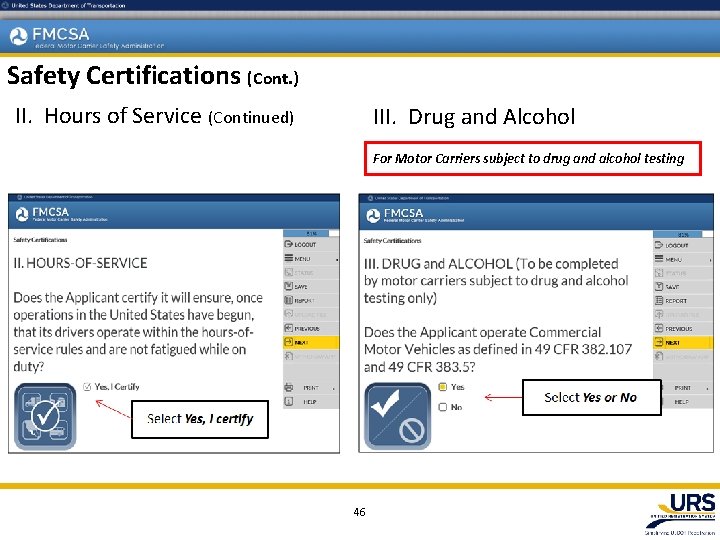Click PRINT label in Hours-of-Service panel sidebar

311,388
